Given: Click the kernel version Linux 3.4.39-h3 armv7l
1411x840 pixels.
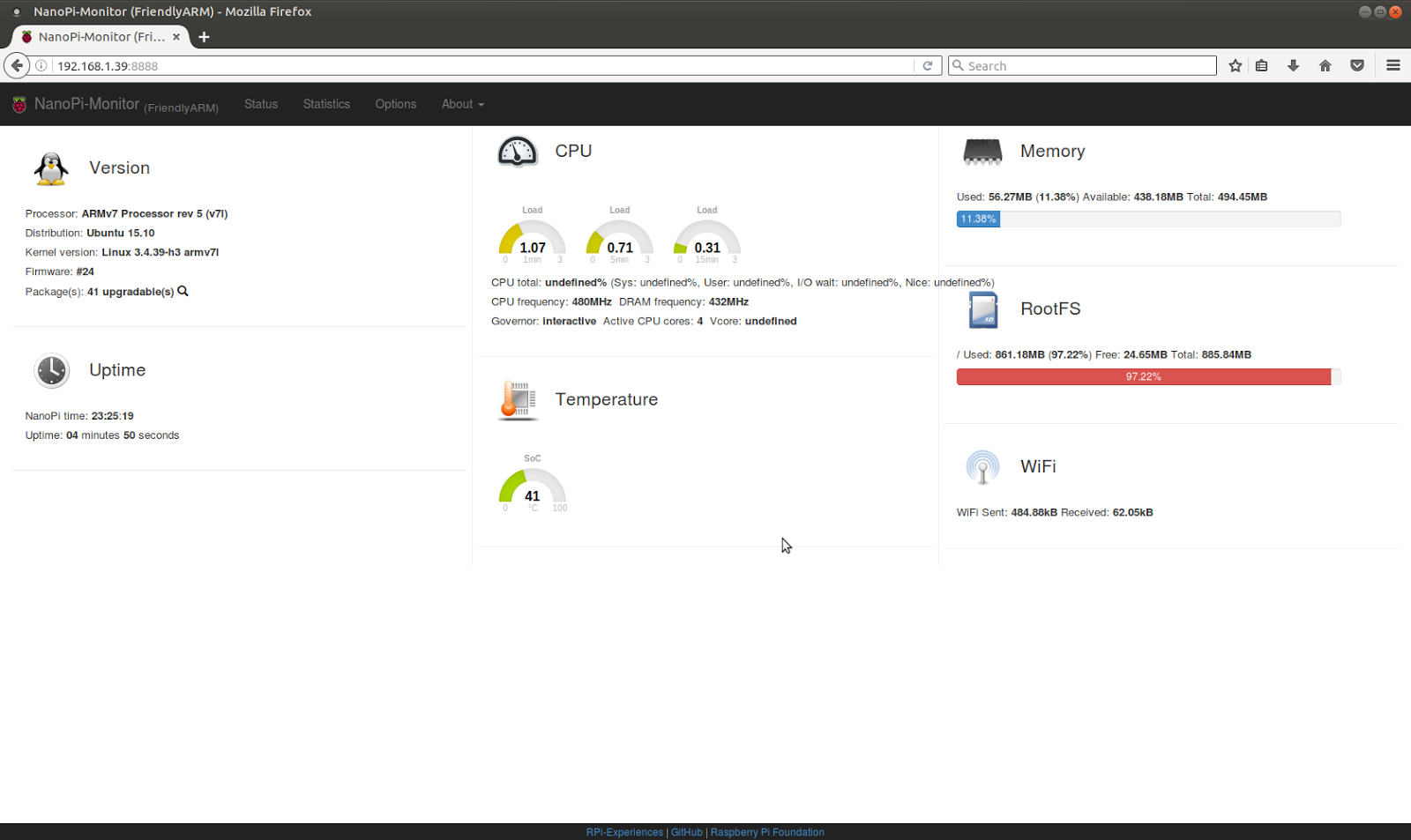Looking at the screenshot, I should coord(161,253).
